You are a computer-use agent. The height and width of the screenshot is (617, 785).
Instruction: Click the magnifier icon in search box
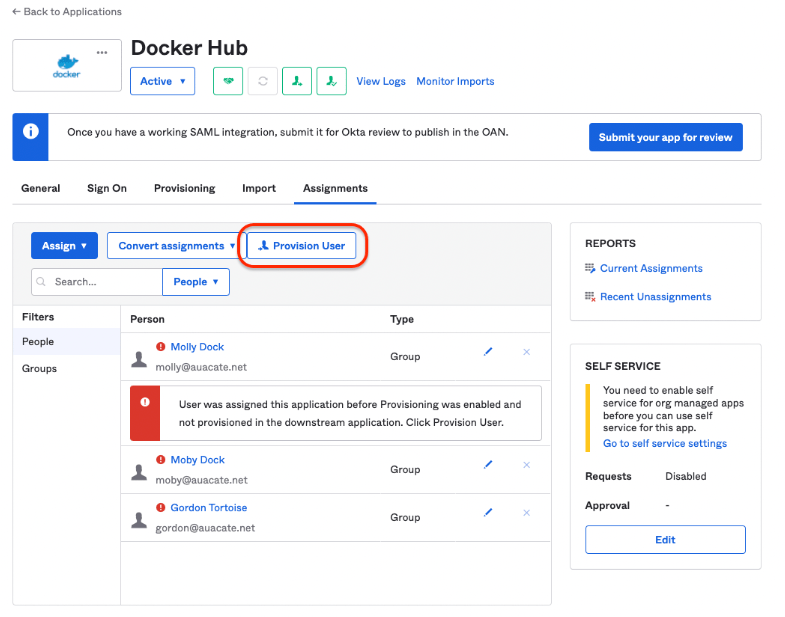(x=41, y=281)
